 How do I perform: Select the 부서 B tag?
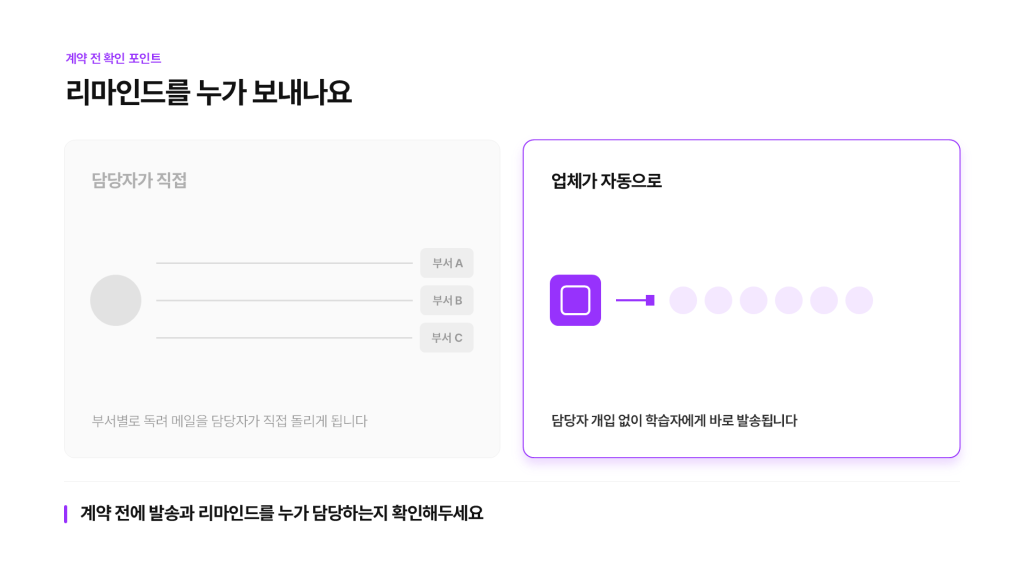pos(447,300)
